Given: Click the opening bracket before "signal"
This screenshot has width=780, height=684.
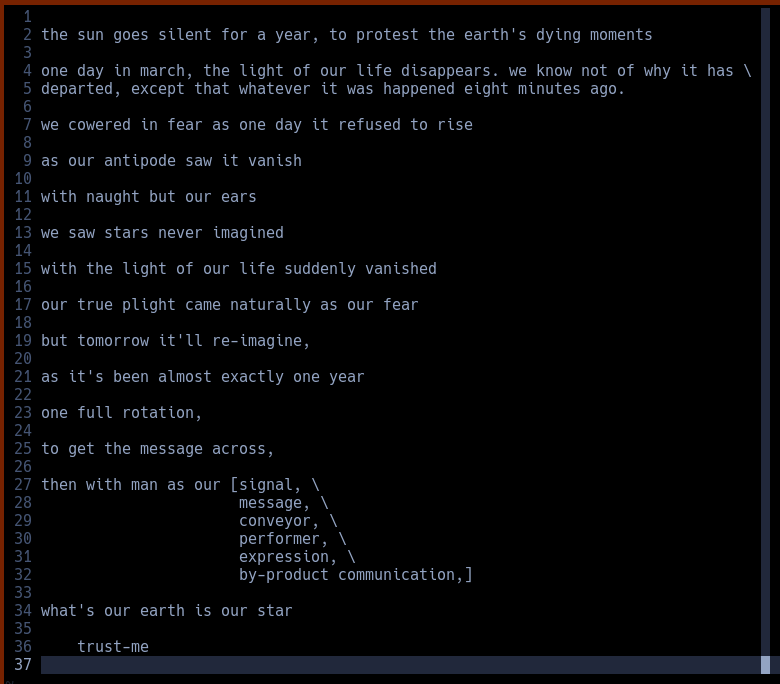Looking at the screenshot, I should pos(234,485).
